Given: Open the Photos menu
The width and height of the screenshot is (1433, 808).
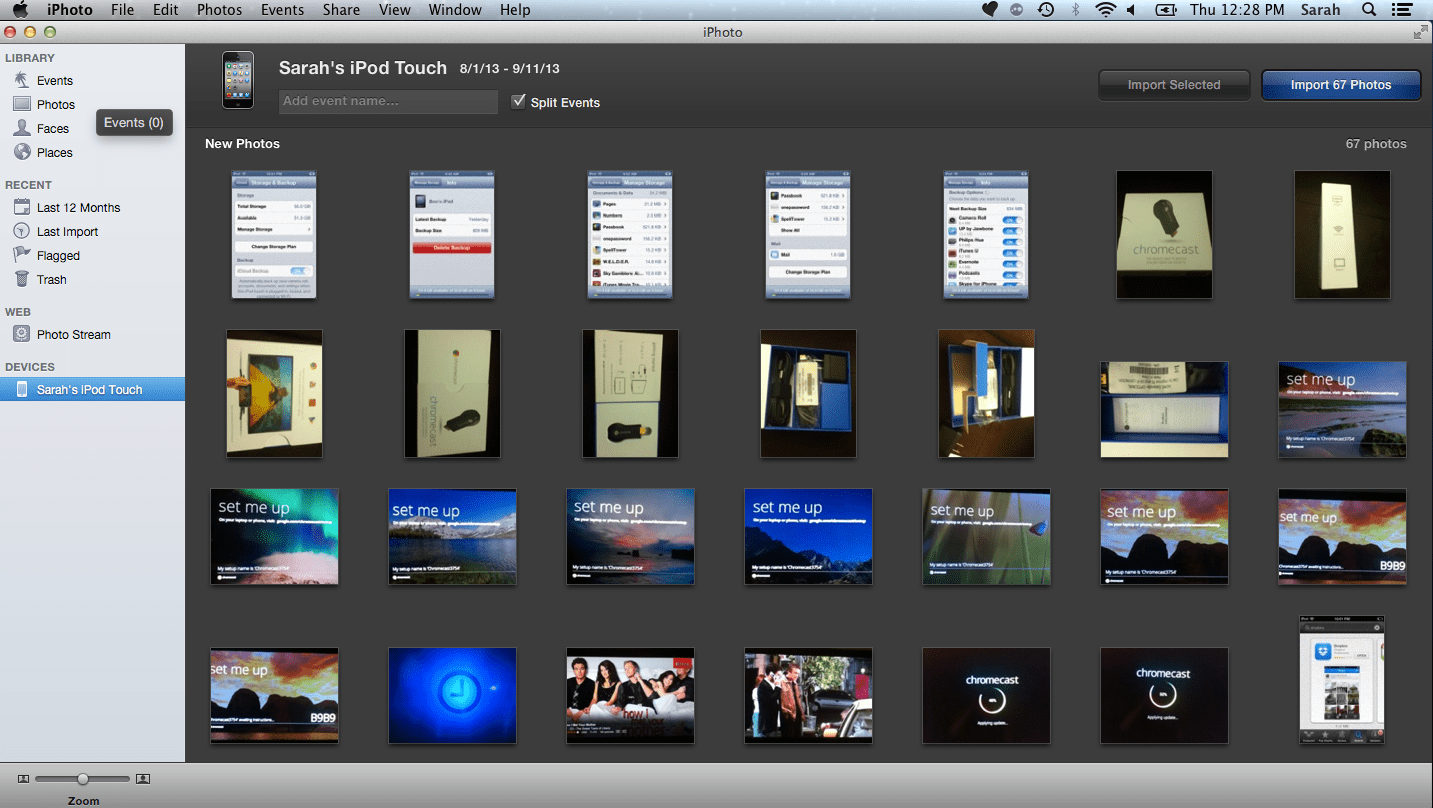Looking at the screenshot, I should [219, 10].
